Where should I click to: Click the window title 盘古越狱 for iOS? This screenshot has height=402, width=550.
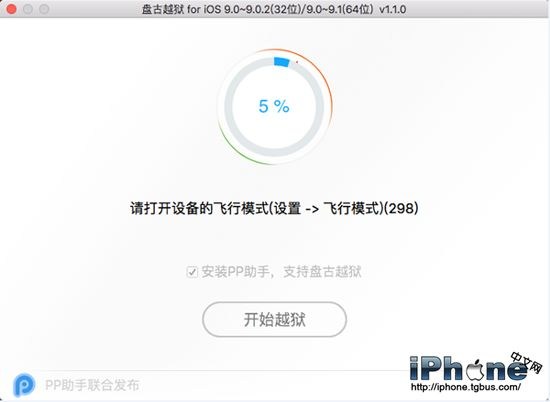point(274,9)
